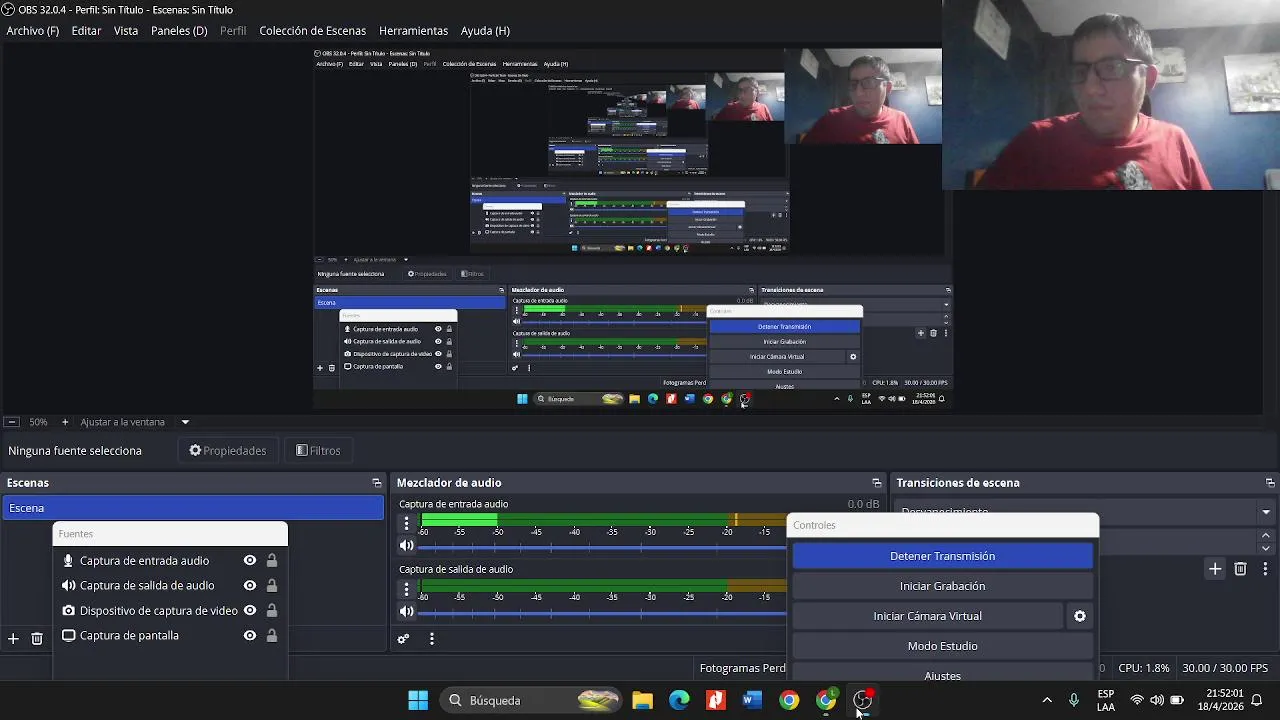Open the Vista menu
Screen dimensions: 1280x720
click(x=126, y=31)
